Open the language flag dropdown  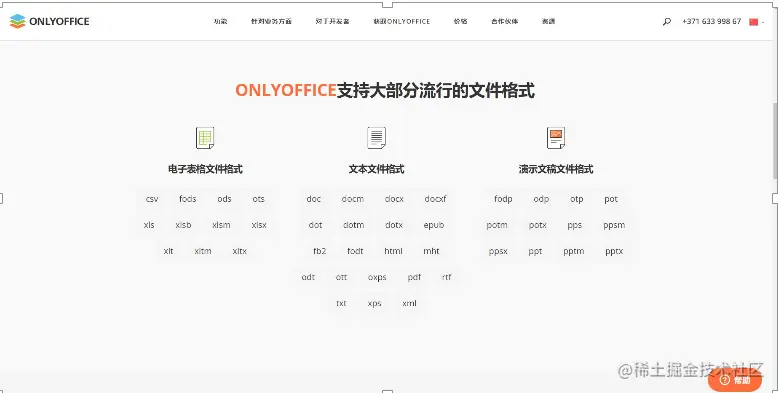(757, 21)
